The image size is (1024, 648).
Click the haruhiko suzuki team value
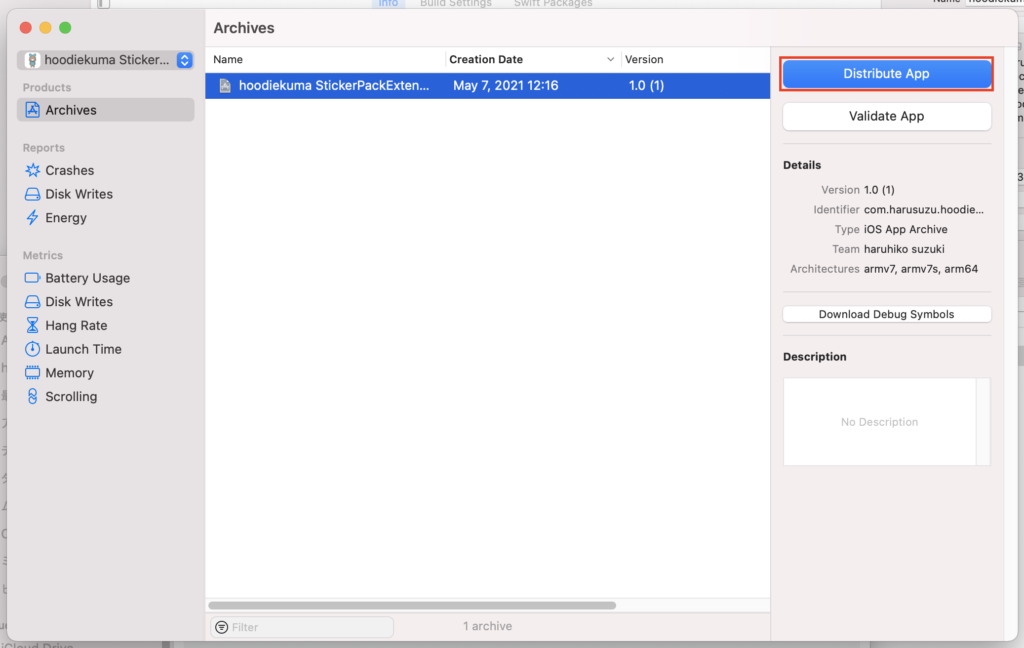(904, 249)
